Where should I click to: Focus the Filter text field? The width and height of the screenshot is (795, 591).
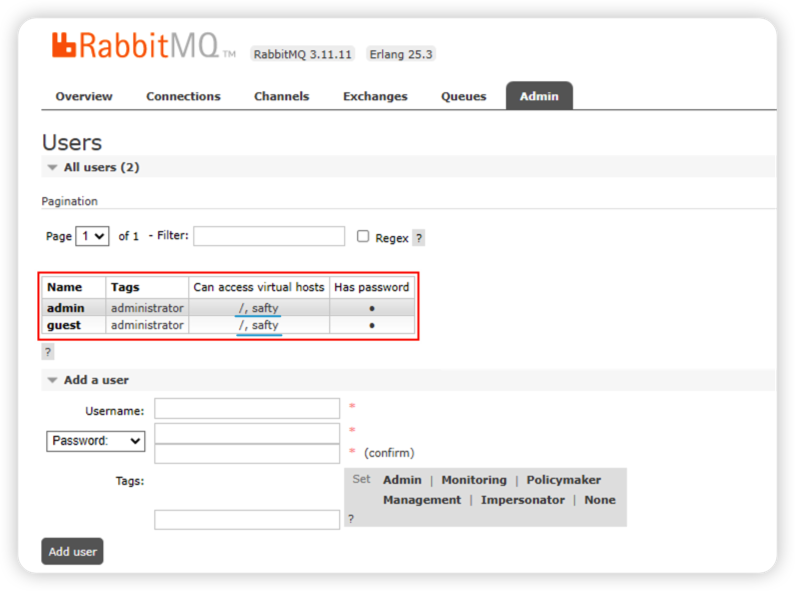[269, 236]
